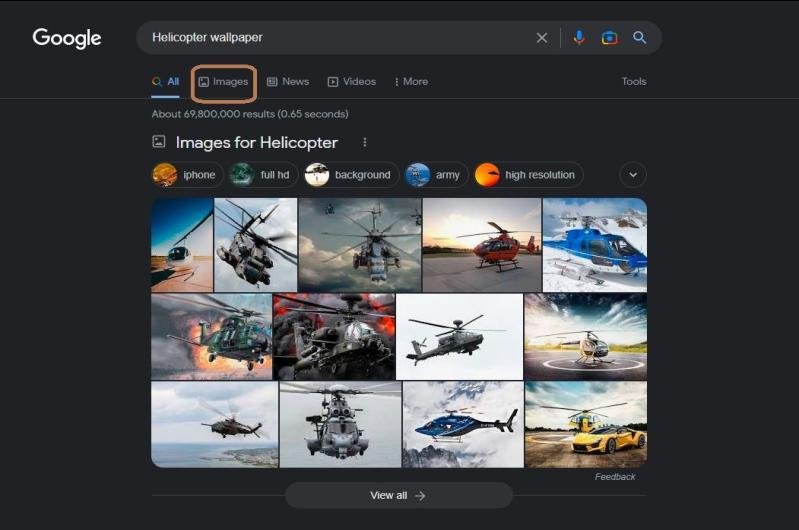Click the View all button
Screen dimensions: 799x530
click(x=398, y=495)
